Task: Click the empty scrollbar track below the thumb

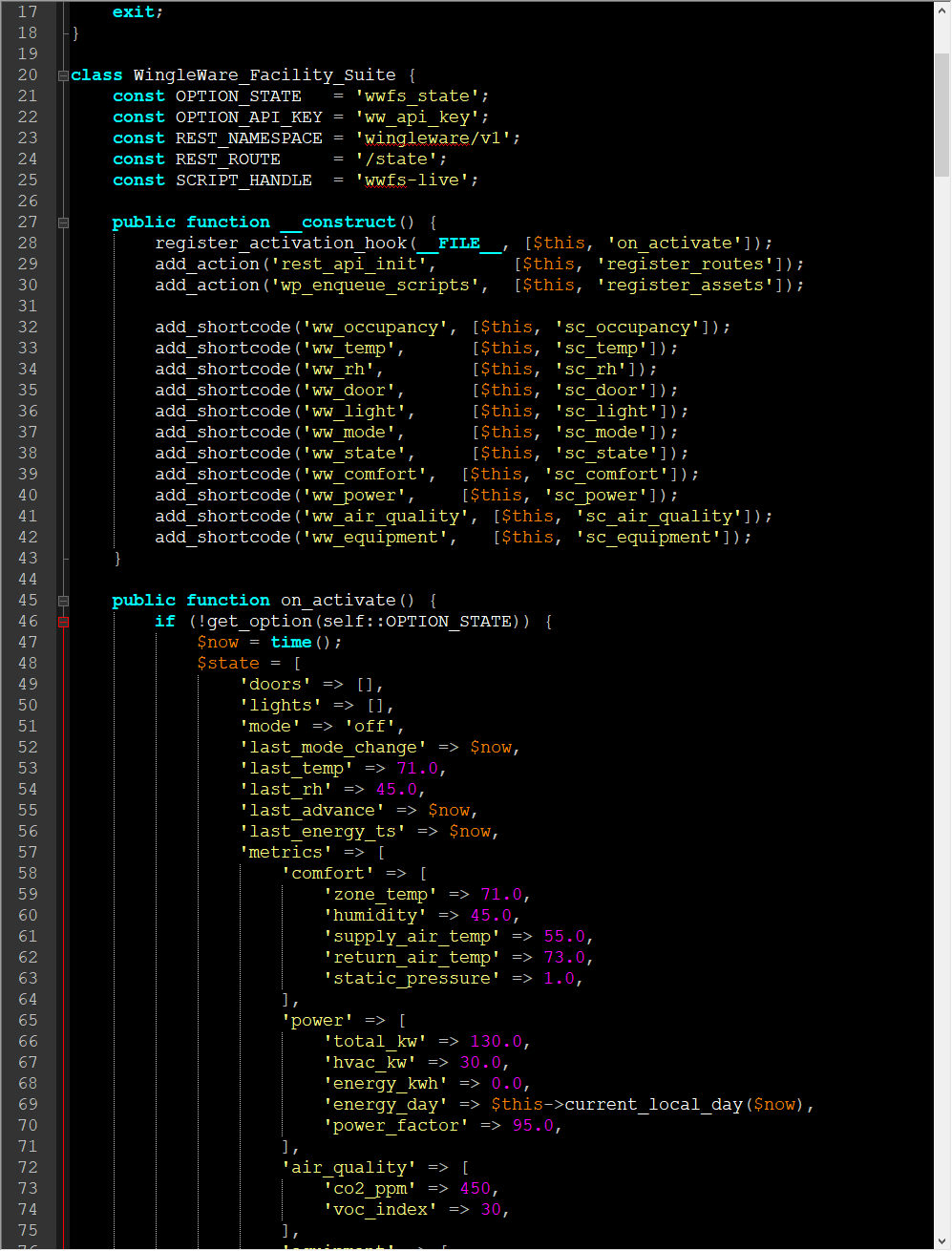Action: click(x=941, y=668)
